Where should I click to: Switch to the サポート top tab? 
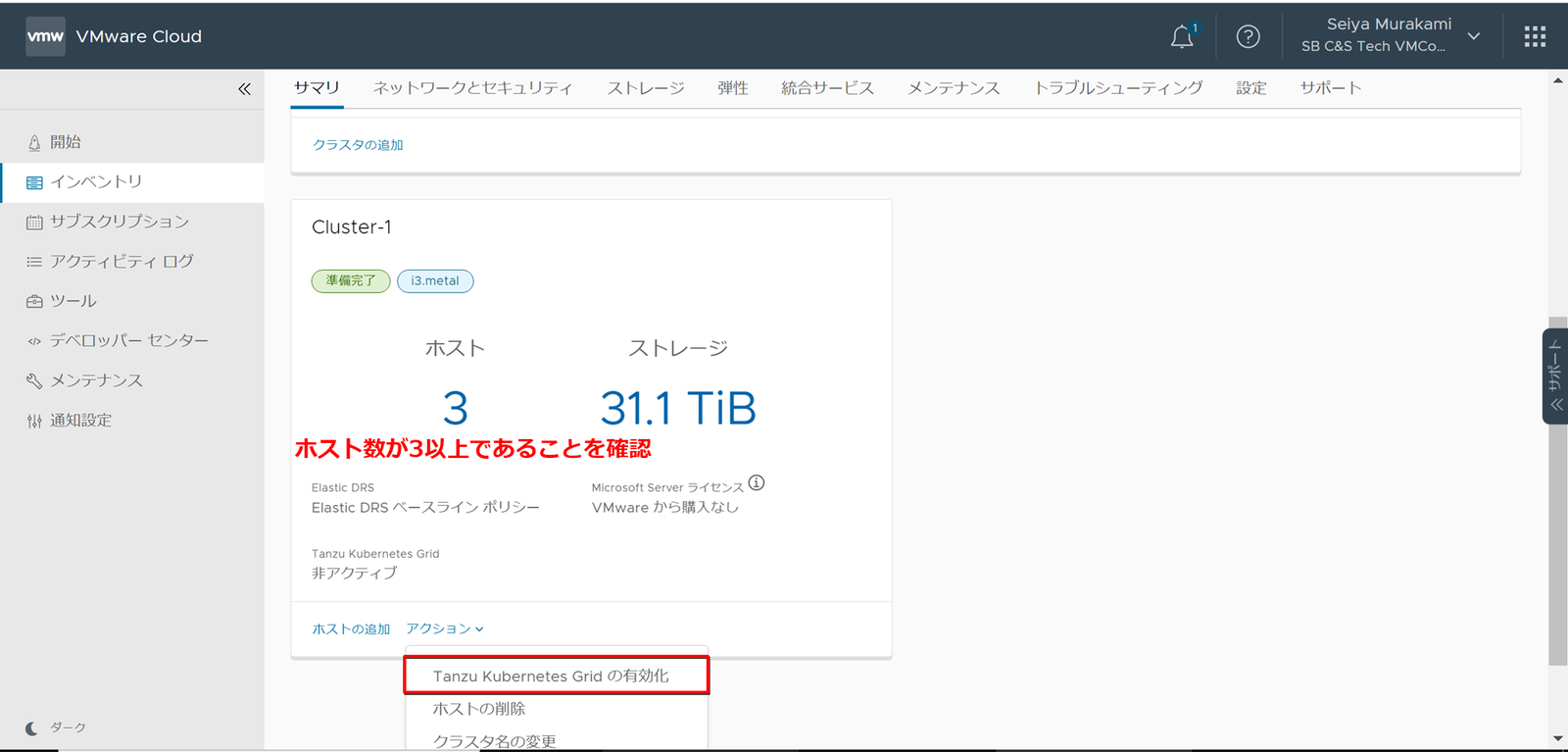(1330, 87)
